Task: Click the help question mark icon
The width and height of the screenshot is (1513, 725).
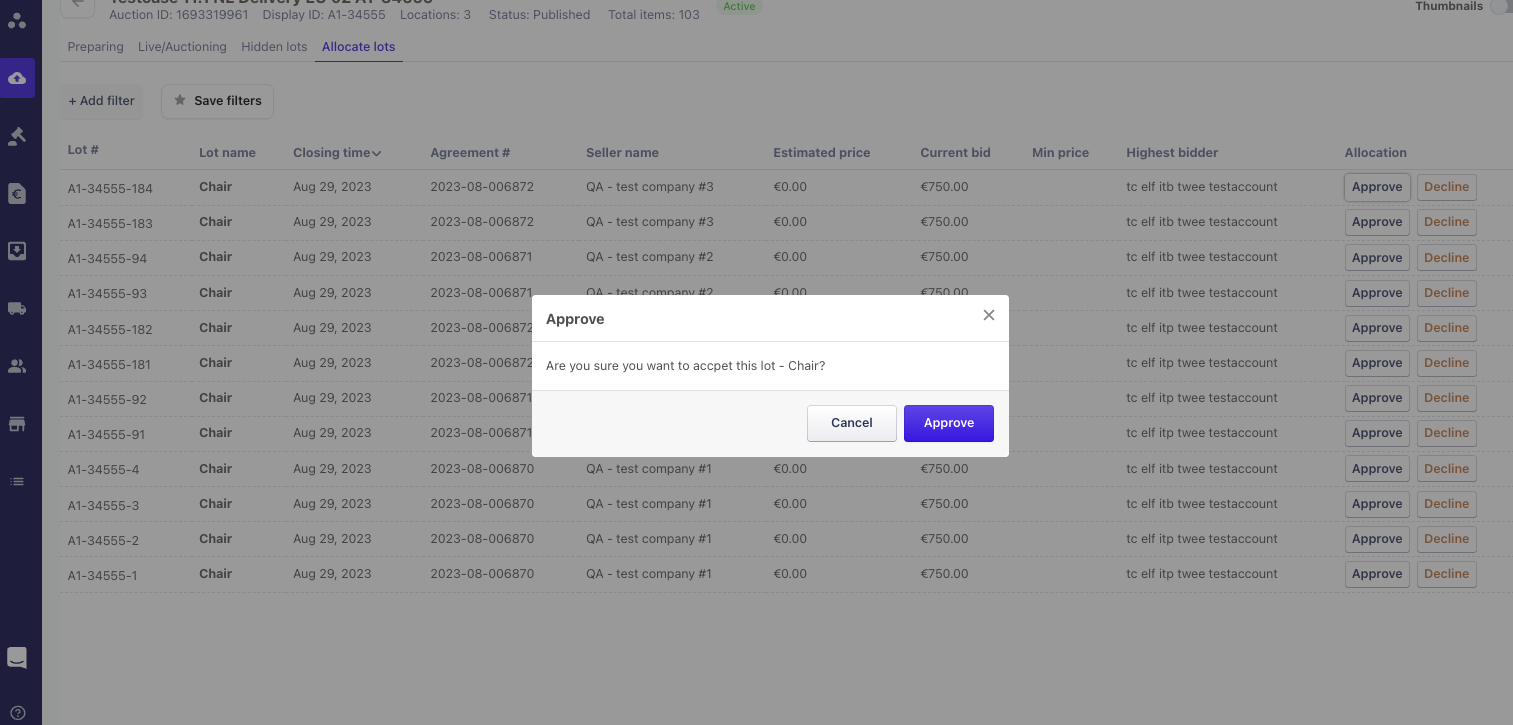Action: pyautogui.click(x=17, y=713)
